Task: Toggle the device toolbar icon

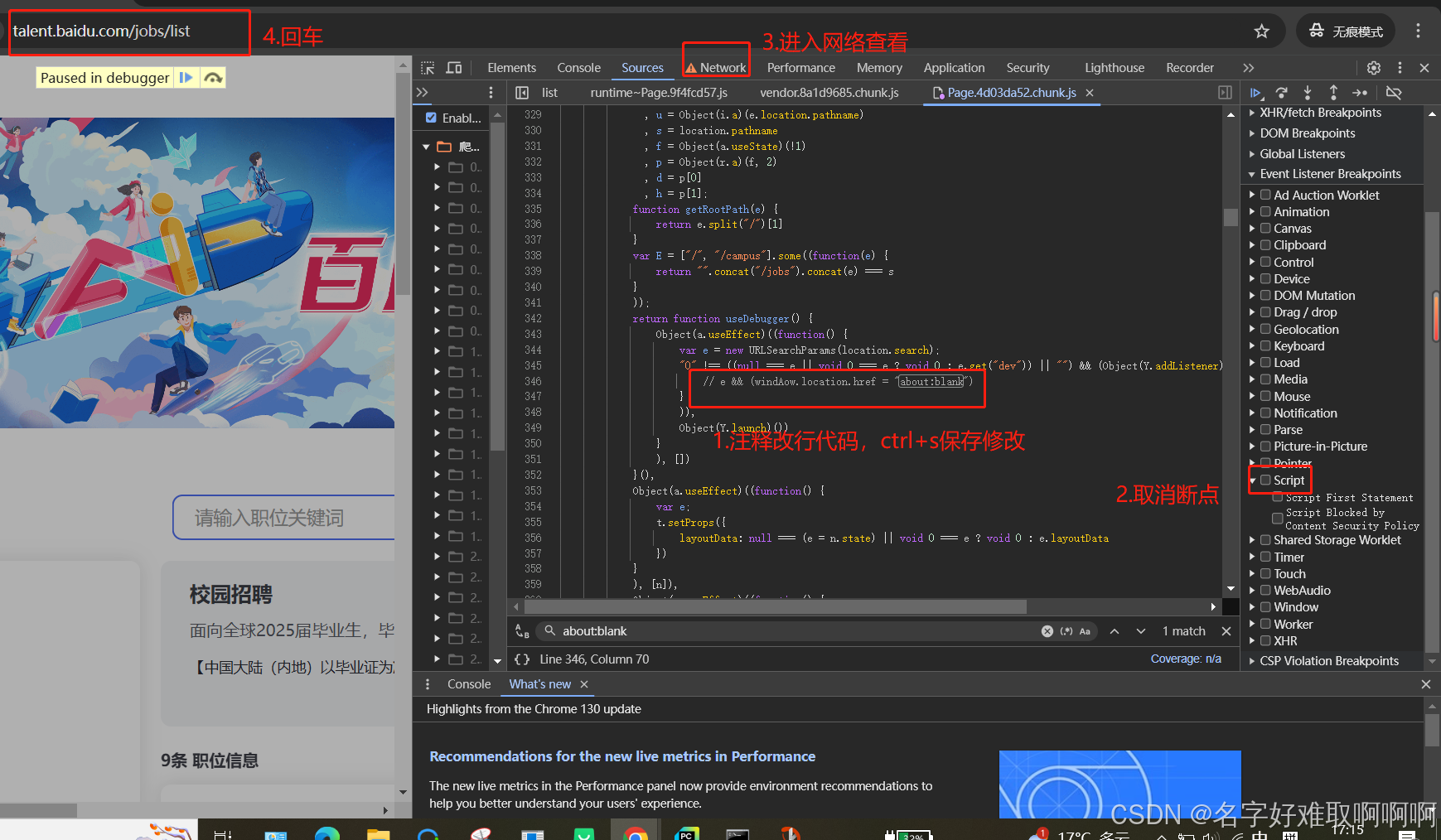Action: [454, 68]
